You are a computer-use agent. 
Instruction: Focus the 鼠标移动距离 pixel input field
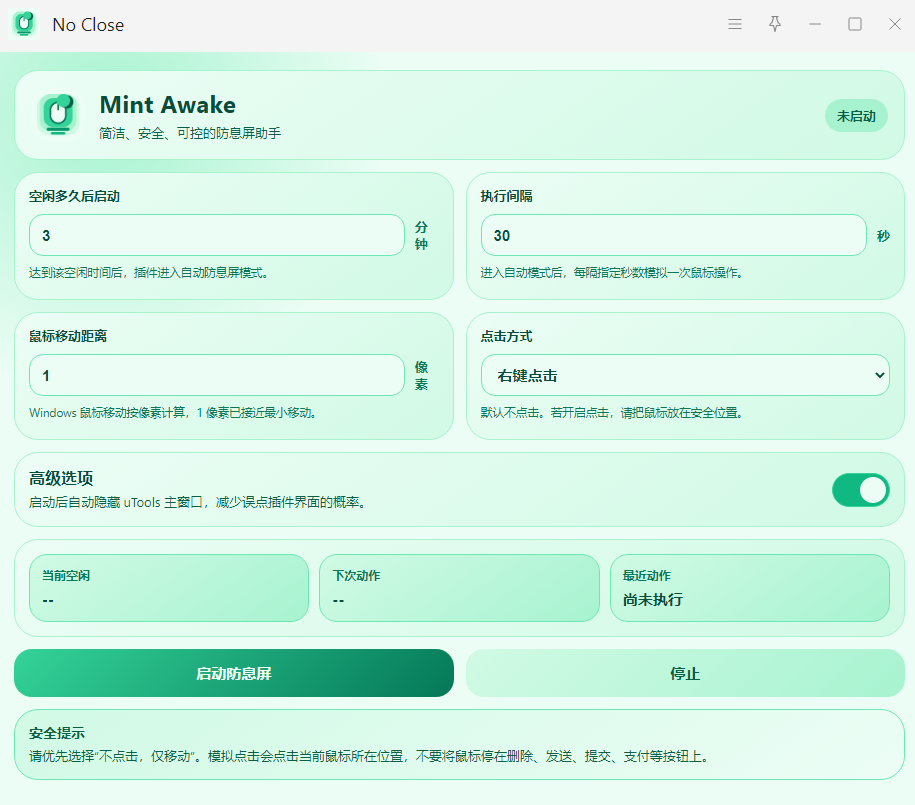tap(216, 375)
